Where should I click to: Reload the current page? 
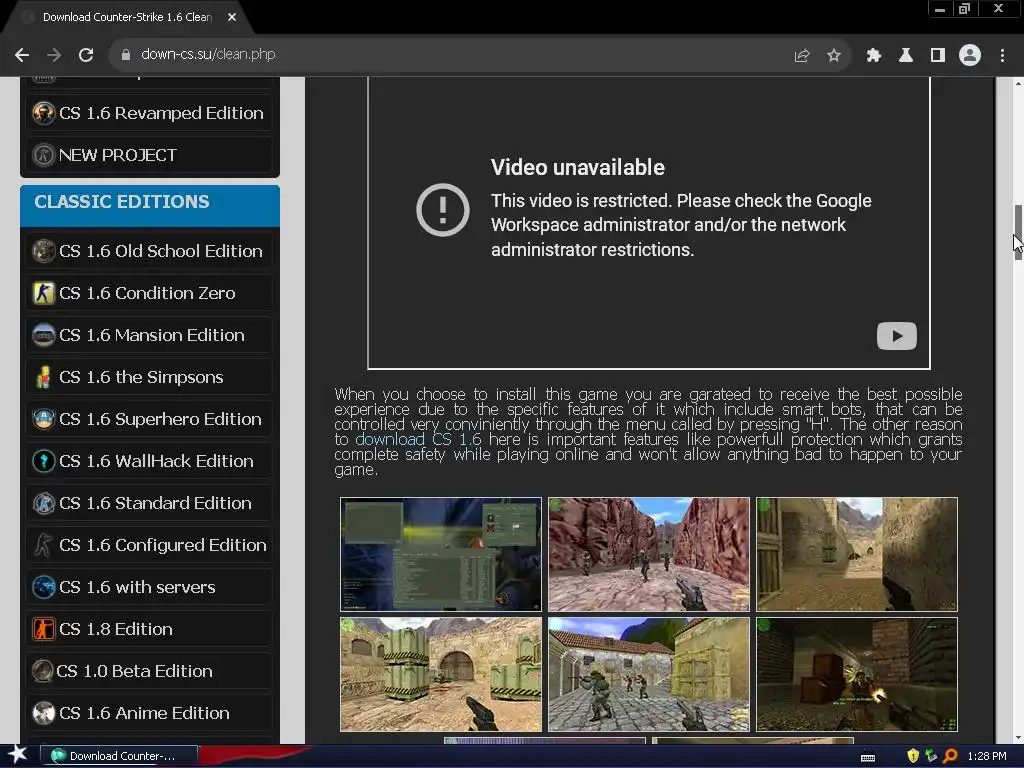coord(86,56)
